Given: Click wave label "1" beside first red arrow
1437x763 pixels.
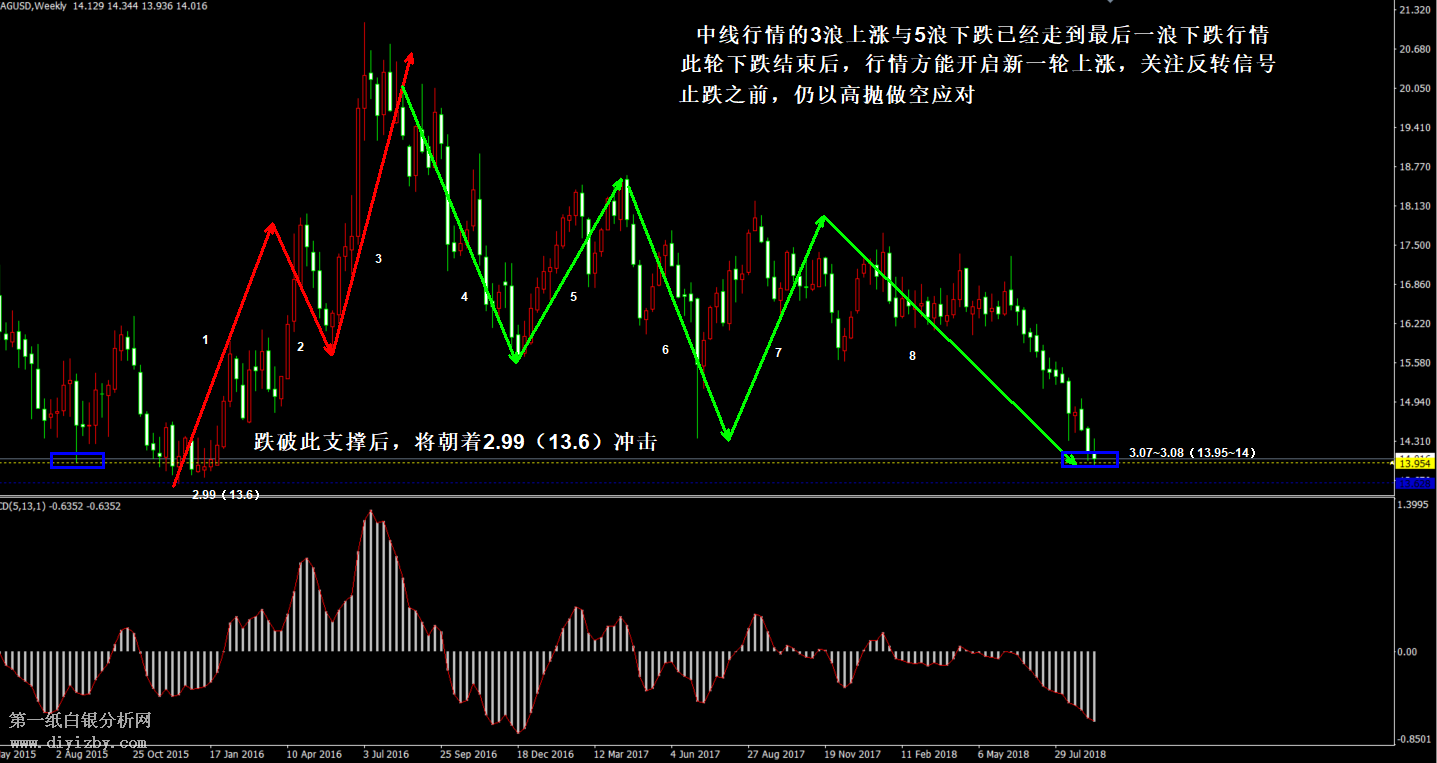Looking at the screenshot, I should 205,340.
